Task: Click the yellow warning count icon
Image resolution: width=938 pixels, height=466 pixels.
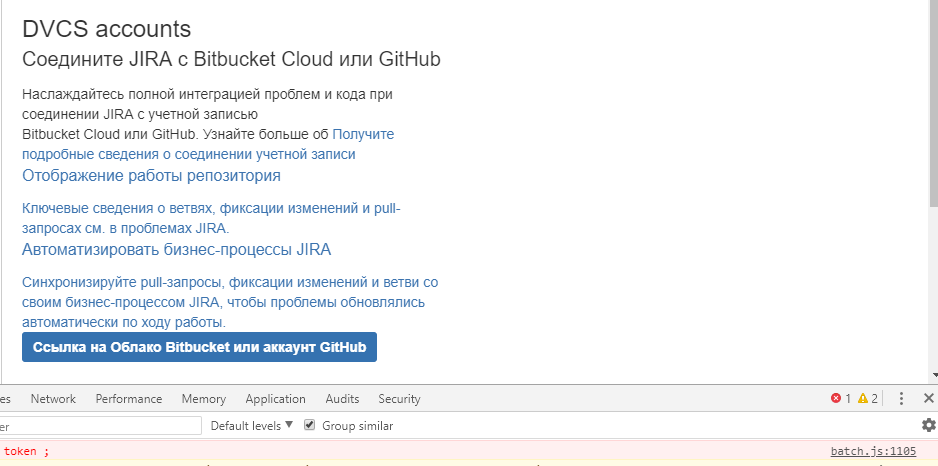Action: tap(863, 398)
